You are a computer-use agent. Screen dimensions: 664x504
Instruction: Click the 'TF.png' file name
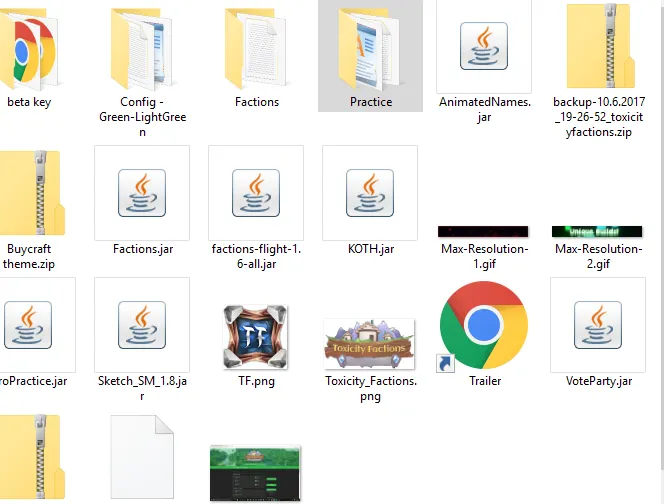257,381
